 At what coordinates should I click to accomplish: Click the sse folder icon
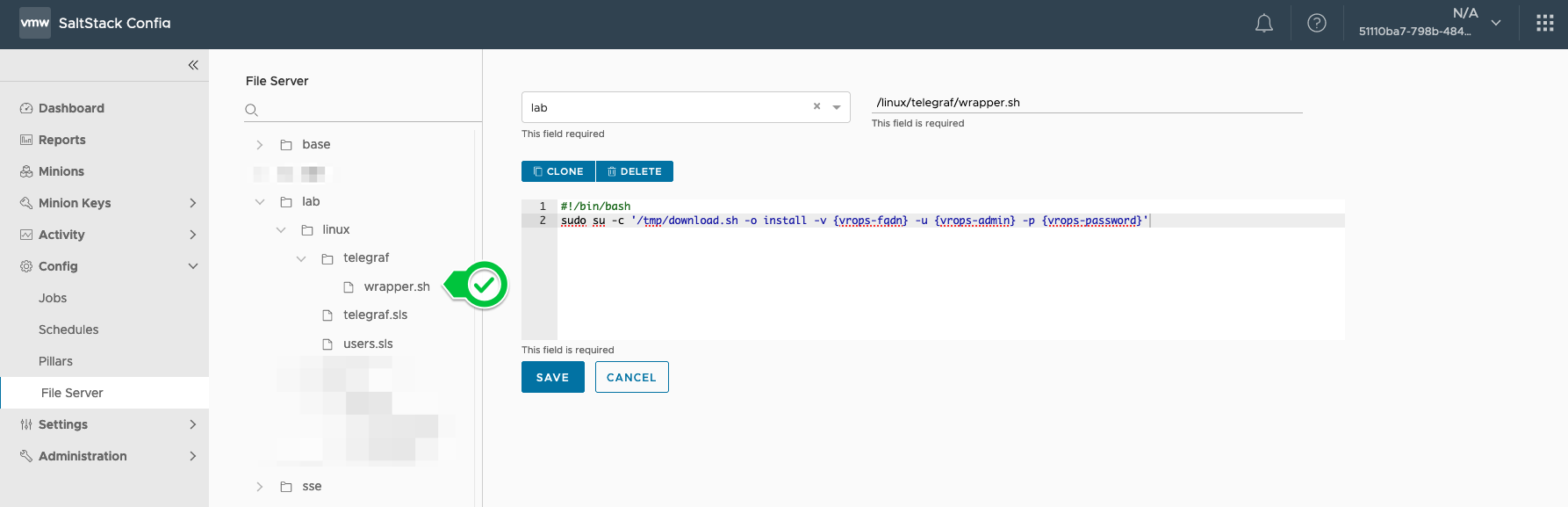click(286, 487)
